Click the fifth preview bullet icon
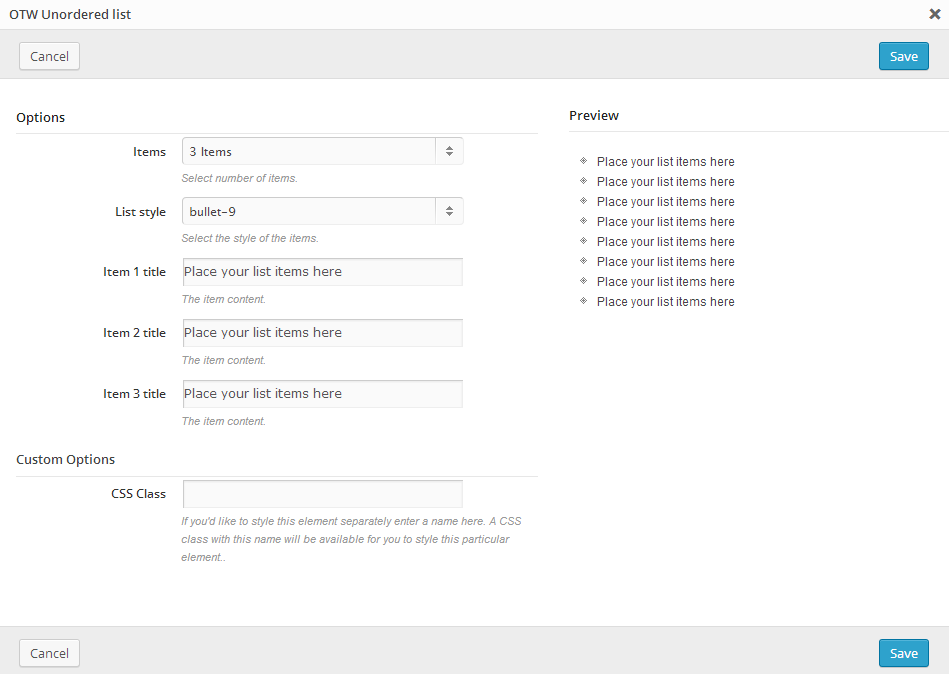This screenshot has height=674, width=949. [583, 241]
